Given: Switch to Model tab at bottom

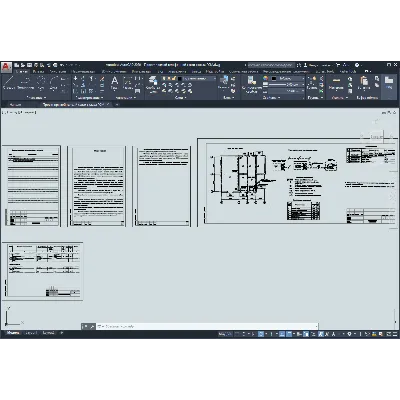Looking at the screenshot, I should point(13,333).
